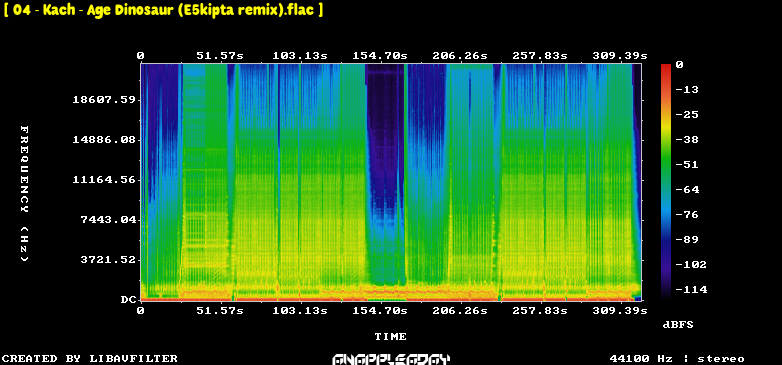This screenshot has height=365, width=782.
Task: Click the 'CREATED BY LIBAVFILTER' text
Action: click(x=90, y=359)
